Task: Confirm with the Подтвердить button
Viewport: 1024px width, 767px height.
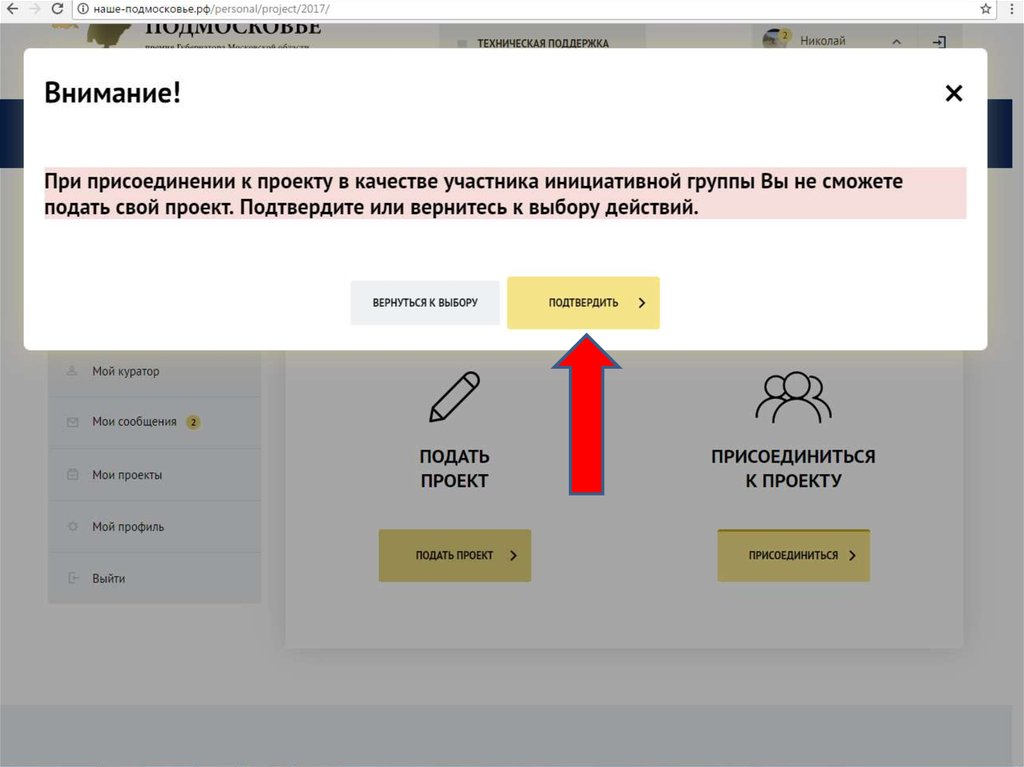Action: (x=583, y=302)
